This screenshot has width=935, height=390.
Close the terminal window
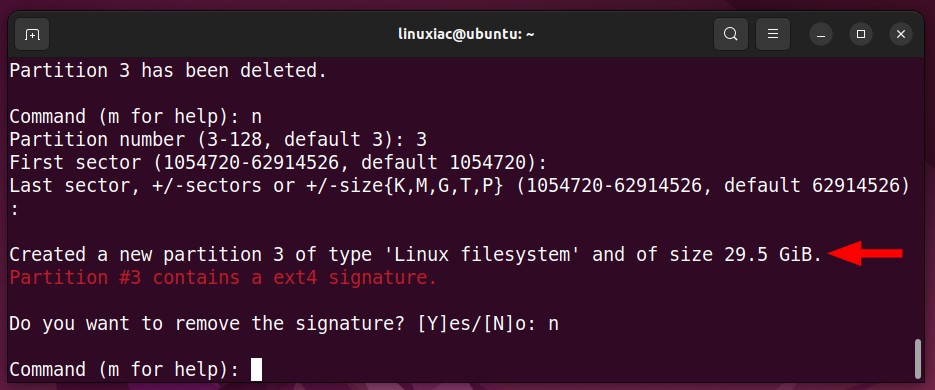900,35
